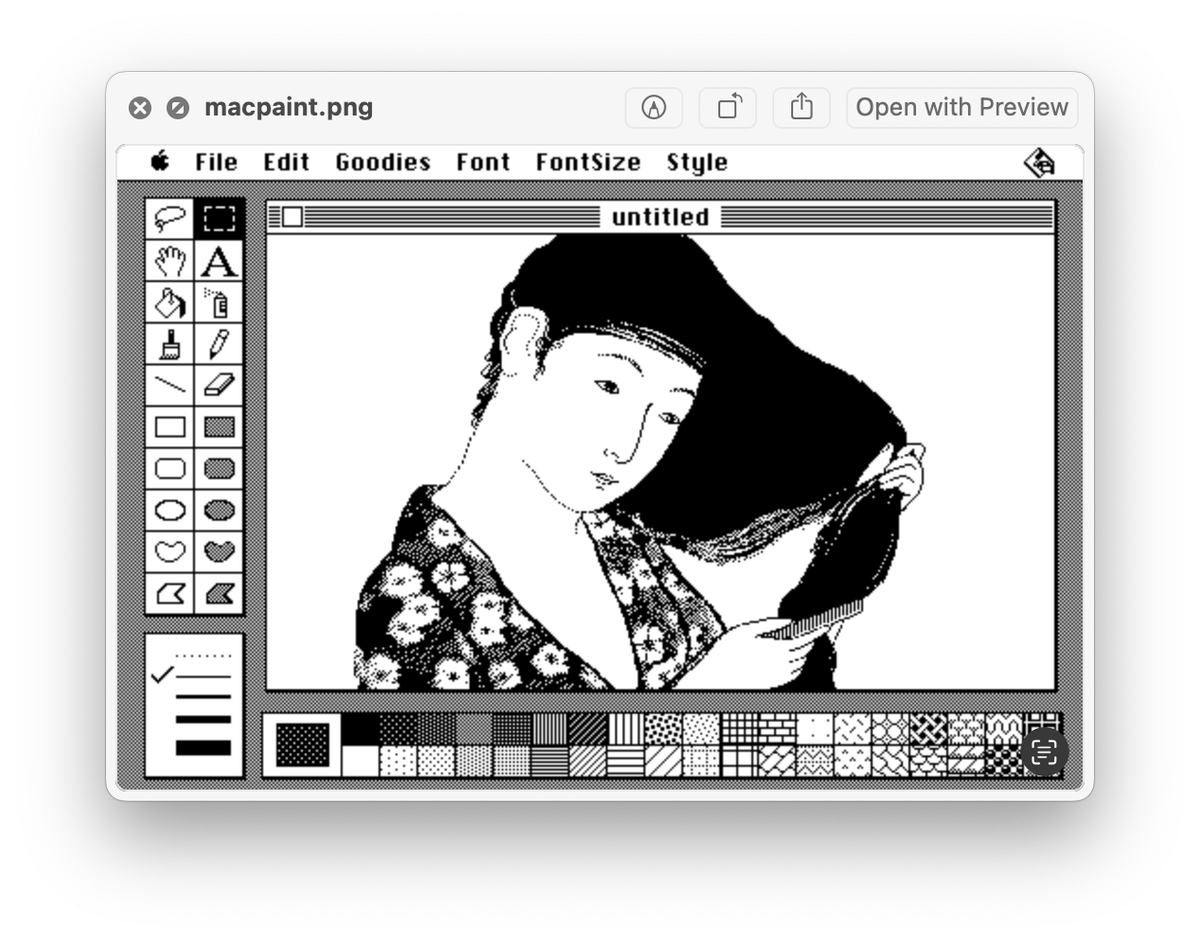
Task: Select the Eraser tool
Action: click(219, 385)
